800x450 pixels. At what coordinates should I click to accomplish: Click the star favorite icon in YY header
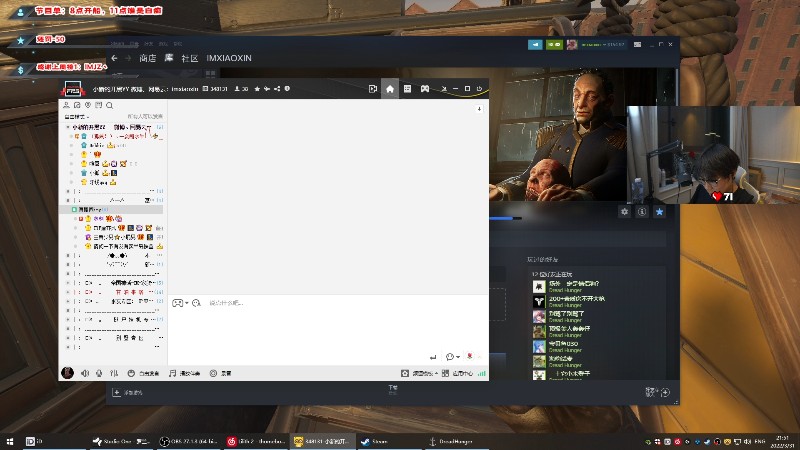(257, 89)
